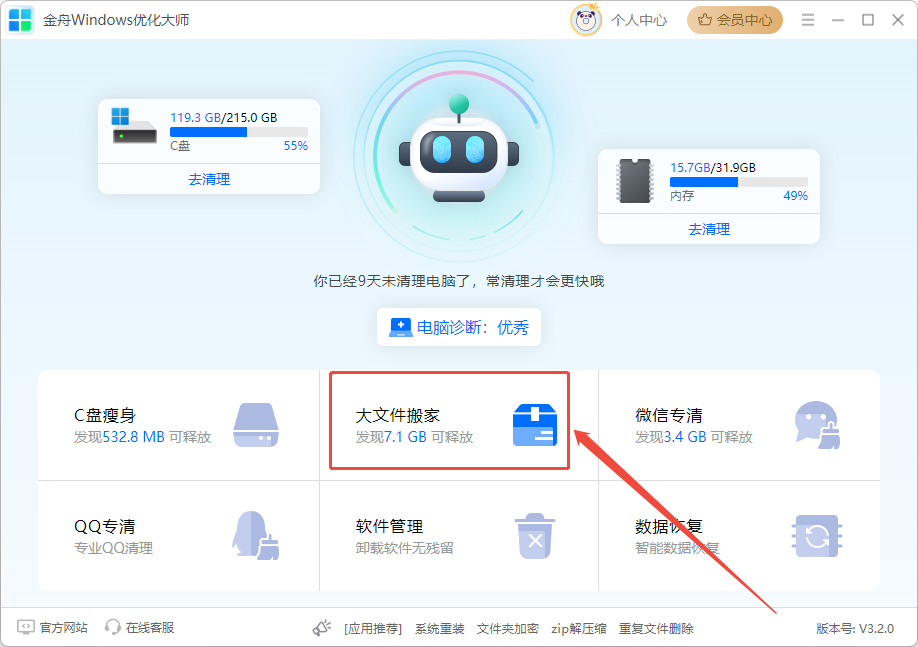Click the 在线客服 headset icon
Screen dimensions: 918x647
pyautogui.click(x=112, y=628)
